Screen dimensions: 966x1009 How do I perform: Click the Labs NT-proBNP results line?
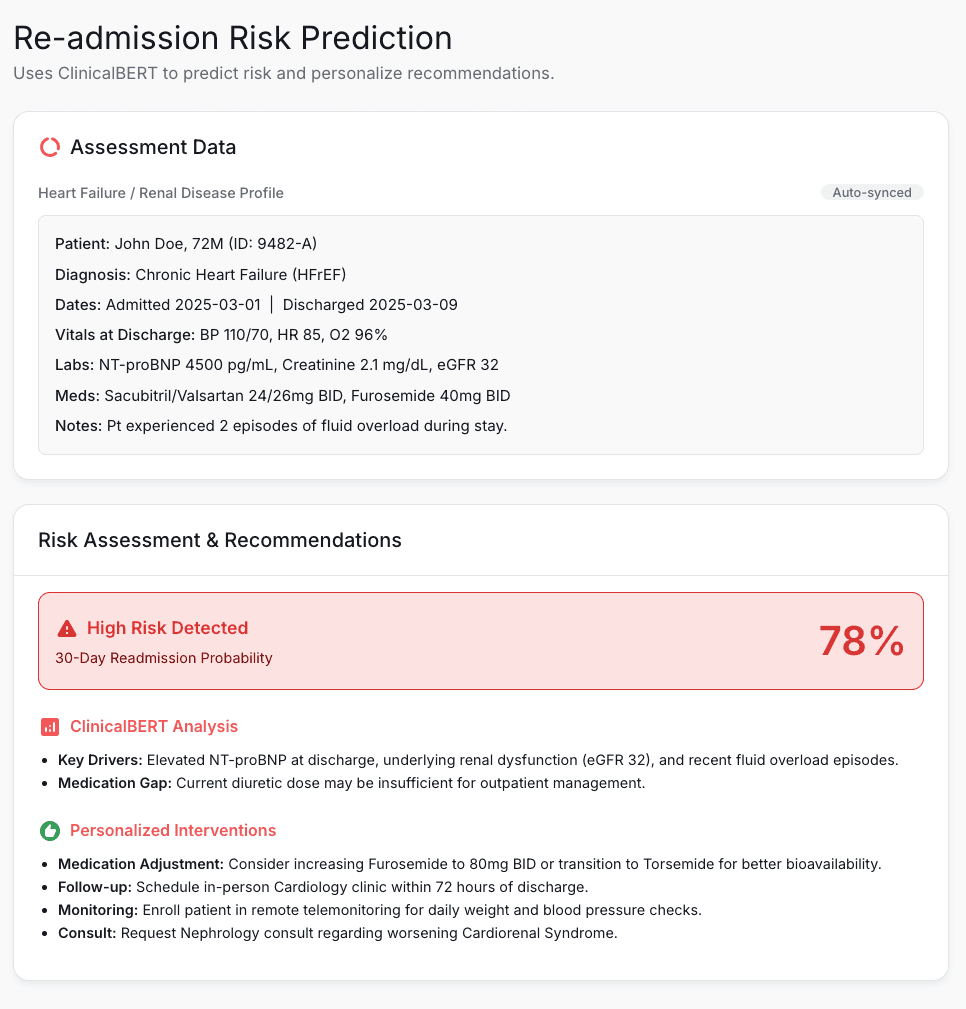(277, 365)
